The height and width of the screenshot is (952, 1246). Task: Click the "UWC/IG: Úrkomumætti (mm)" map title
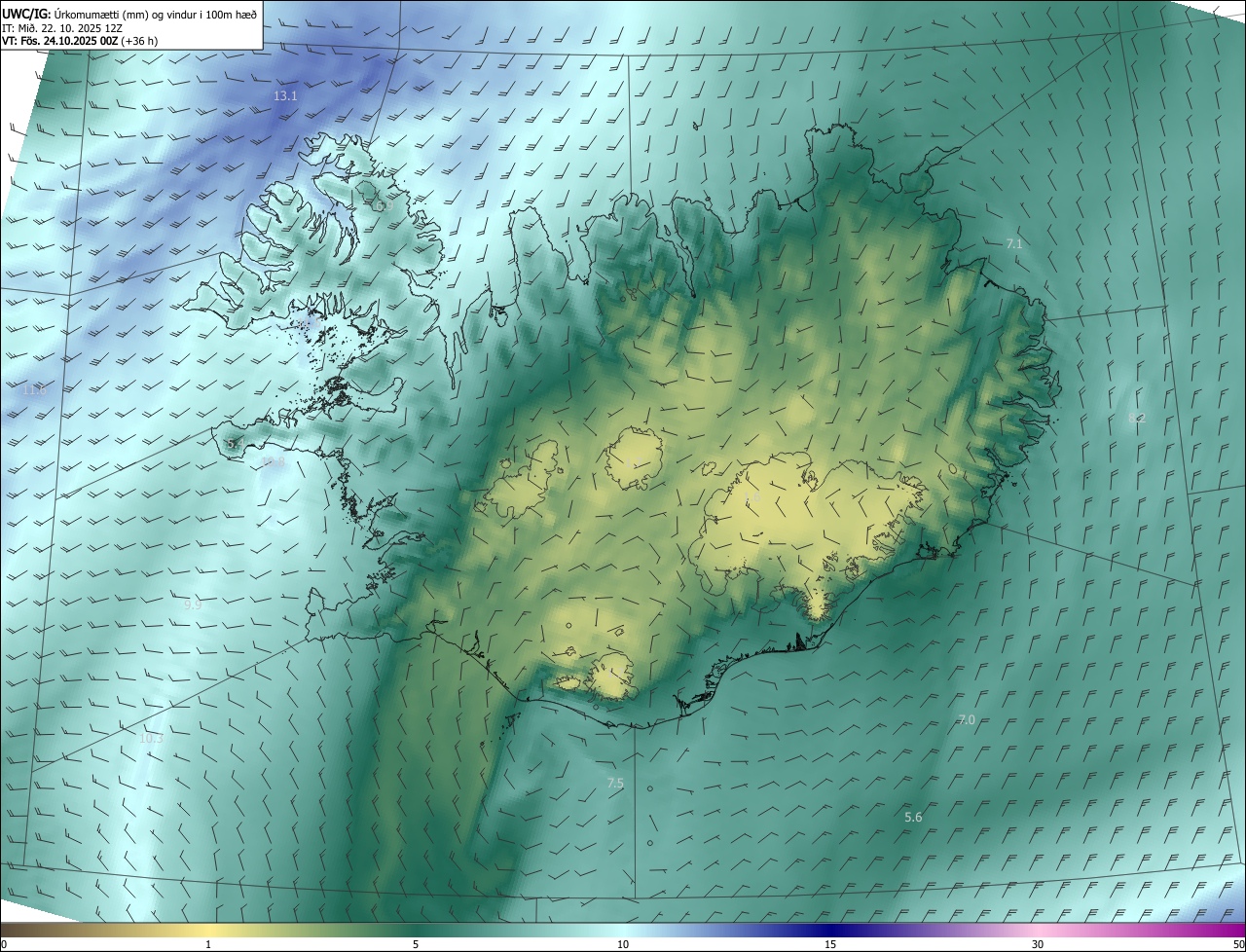click(129, 14)
